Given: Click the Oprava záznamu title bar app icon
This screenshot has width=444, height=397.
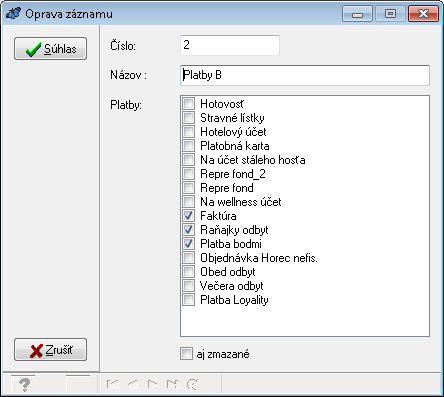Looking at the screenshot, I should click(13, 14).
